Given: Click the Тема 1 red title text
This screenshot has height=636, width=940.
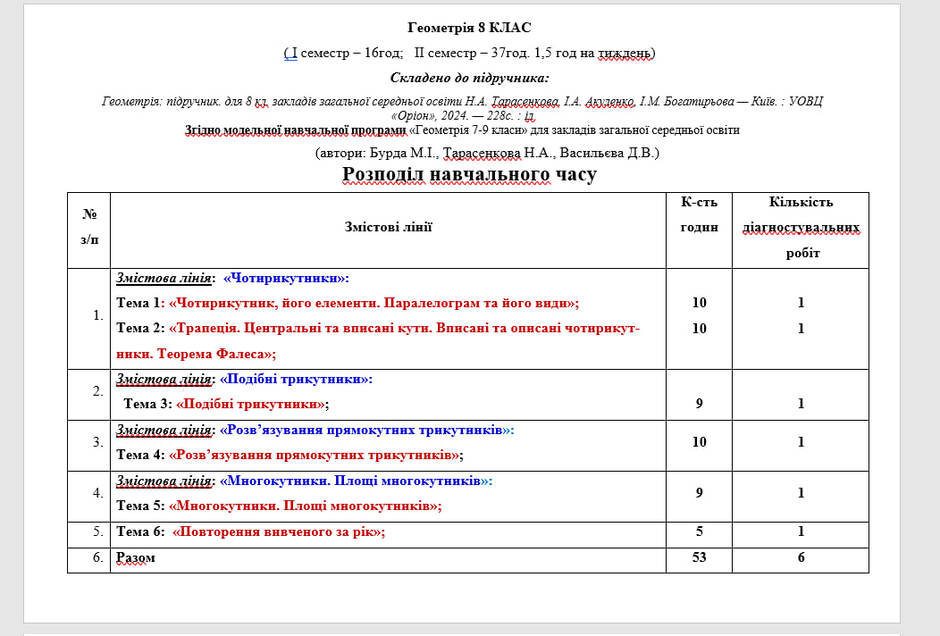Looking at the screenshot, I should point(374,303).
